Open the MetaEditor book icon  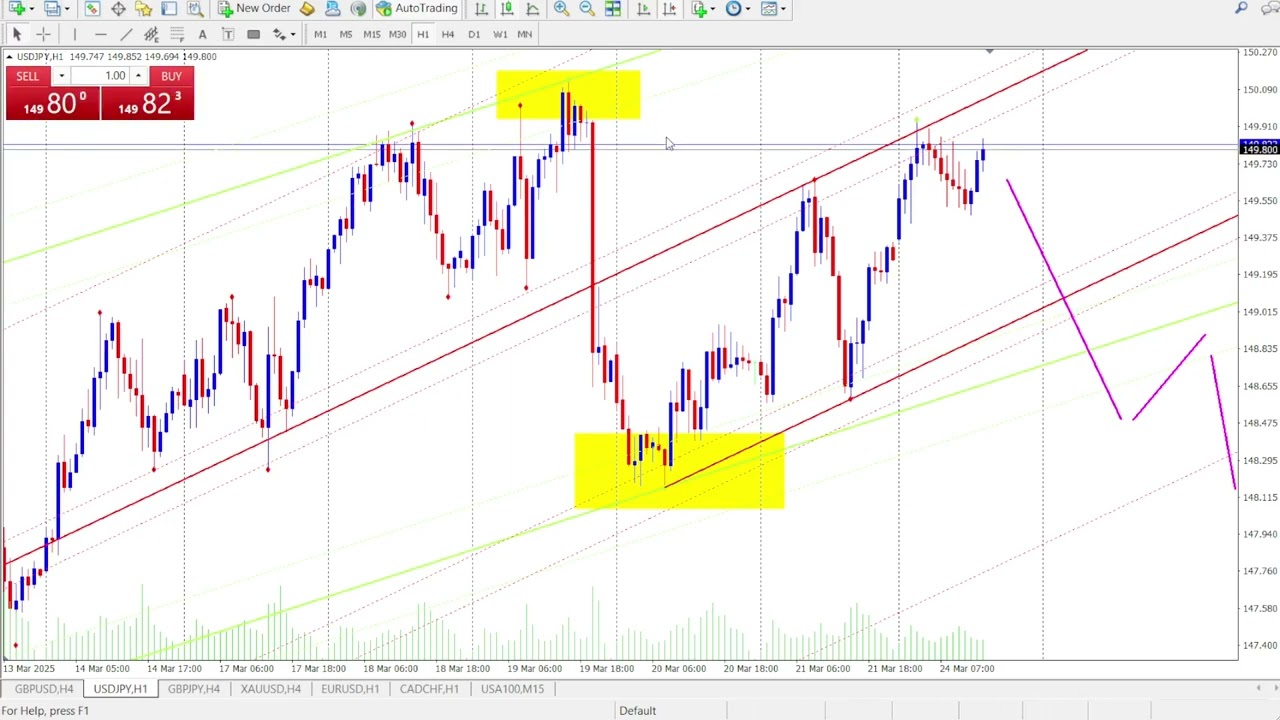tap(307, 8)
